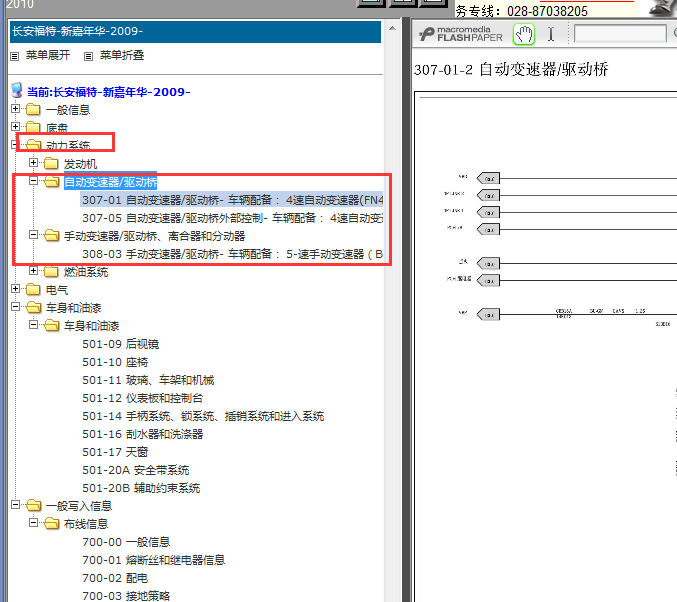This screenshot has height=602, width=677.
Task: Click the 307-01-2 自动变速器/驱动桥 document title
Action: tap(511, 70)
